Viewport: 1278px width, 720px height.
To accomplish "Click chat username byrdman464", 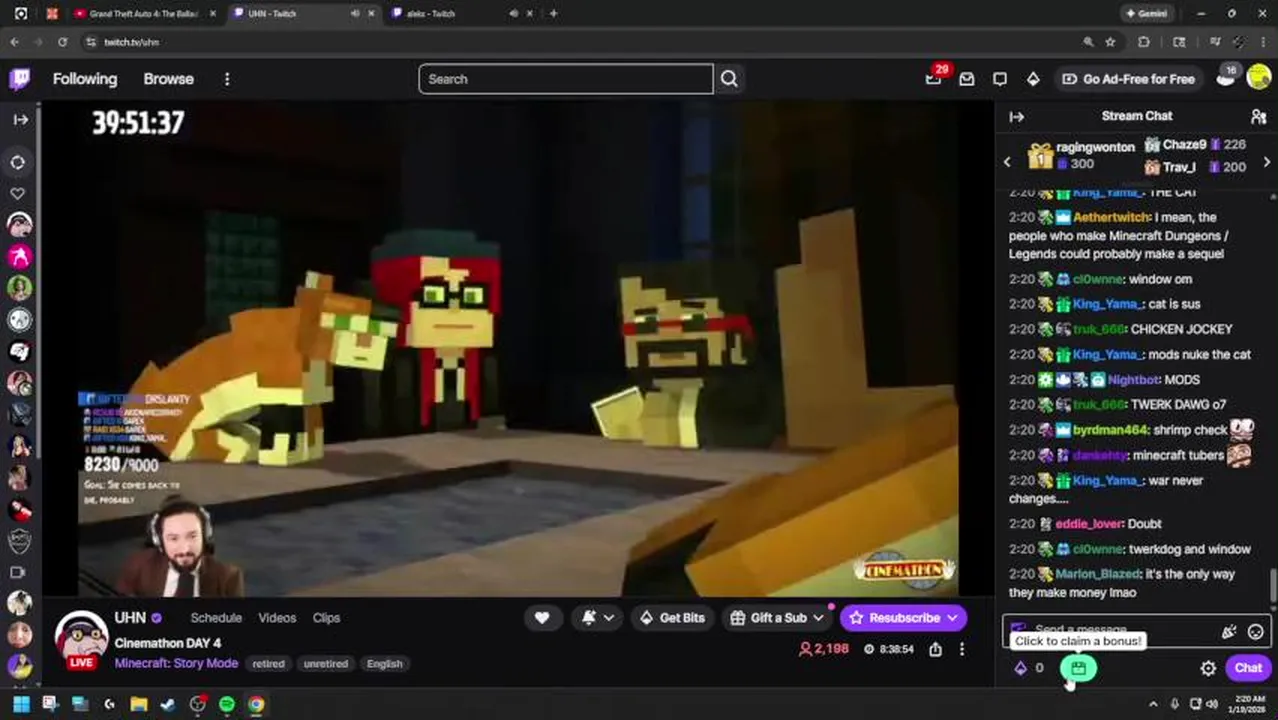I will pos(1111,430).
